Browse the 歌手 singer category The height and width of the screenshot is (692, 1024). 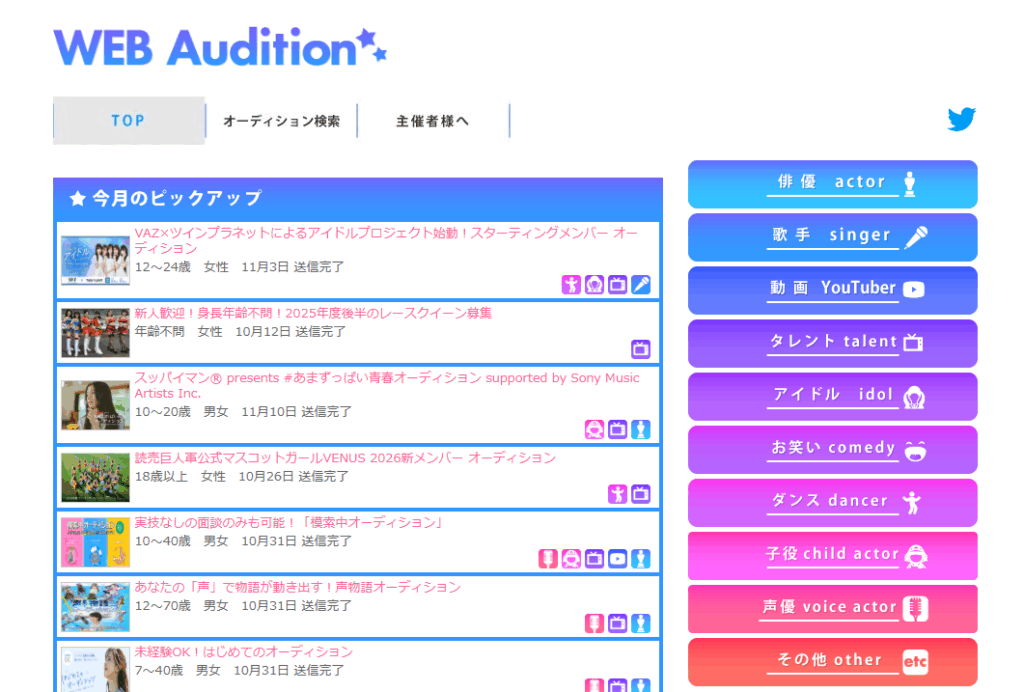tap(832, 236)
